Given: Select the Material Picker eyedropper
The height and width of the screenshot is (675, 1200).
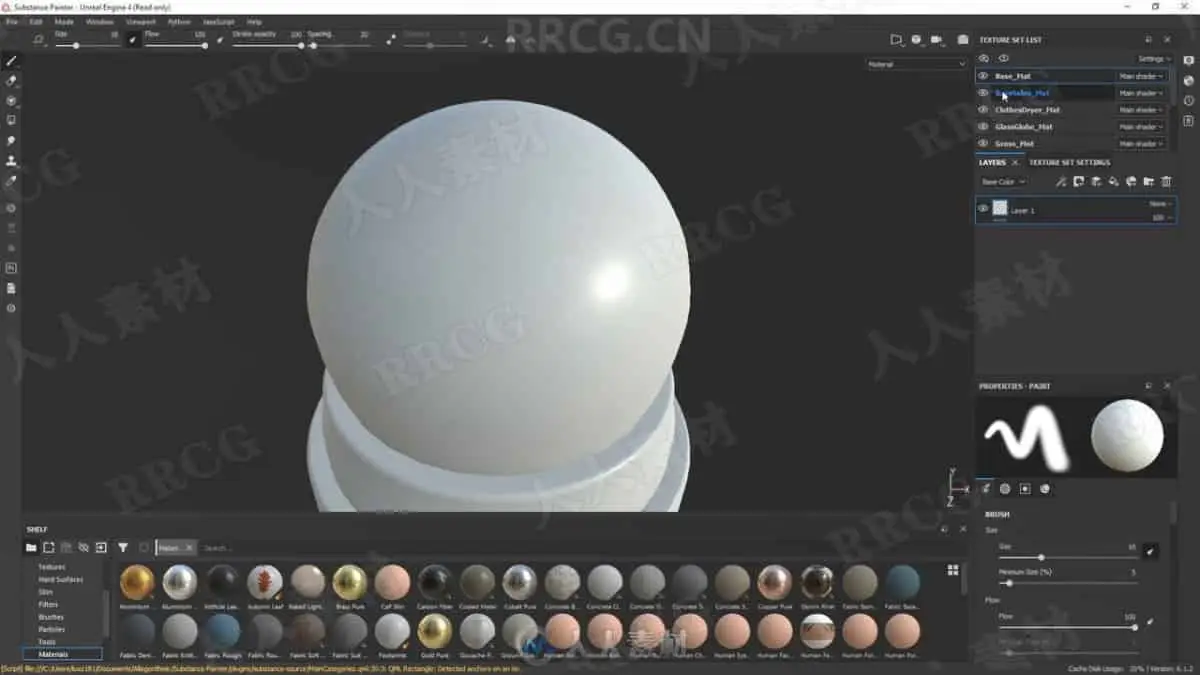Looking at the screenshot, I should coord(11,181).
